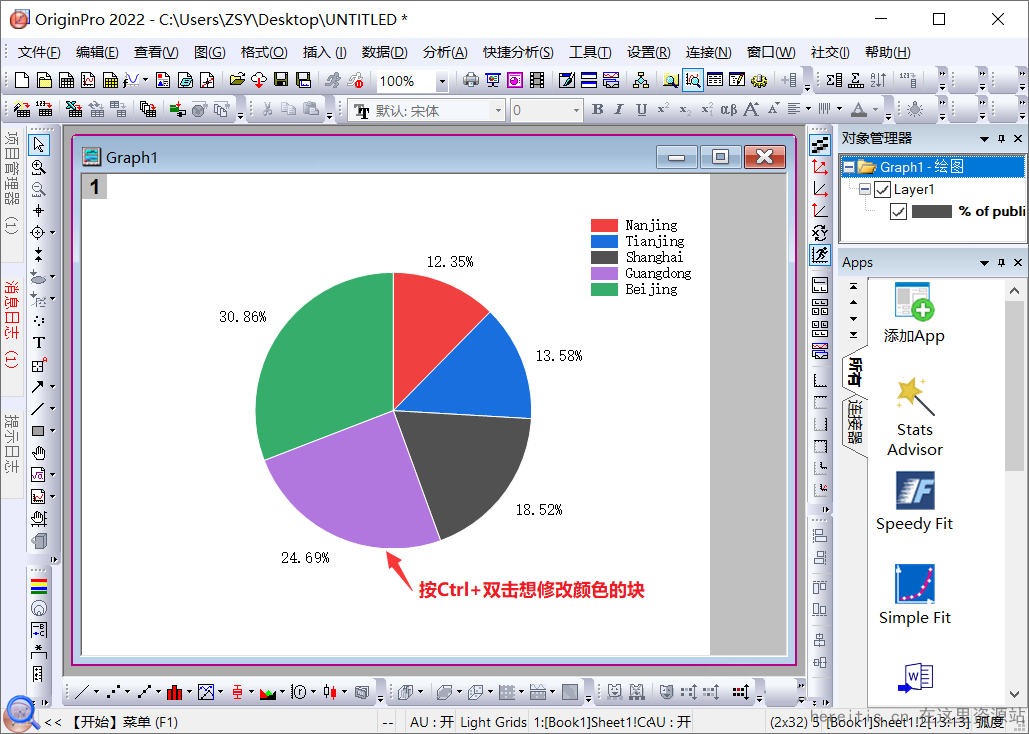Open the 文件(F) menu

[39, 53]
